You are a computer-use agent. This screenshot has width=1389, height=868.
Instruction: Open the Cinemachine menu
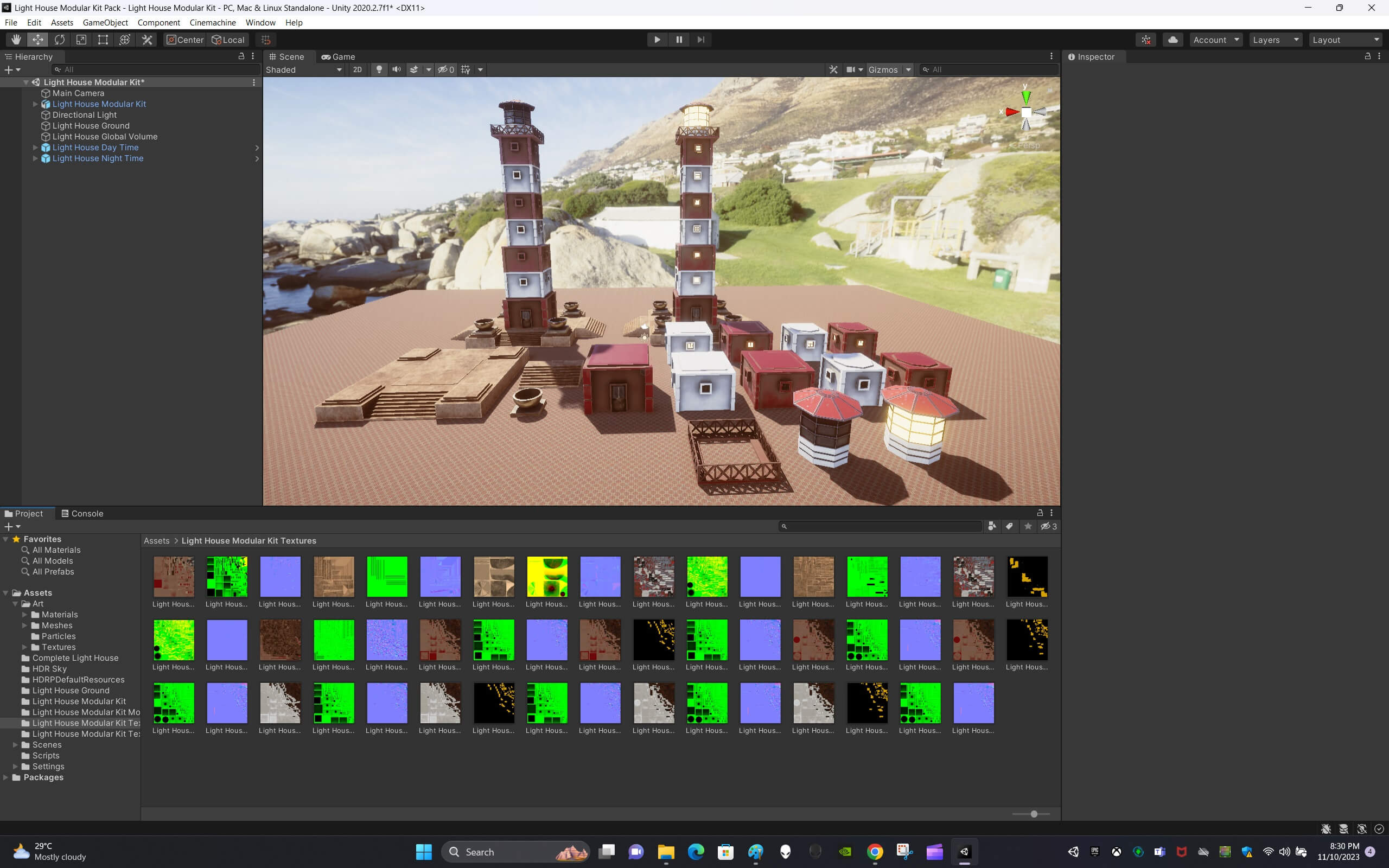(212, 22)
